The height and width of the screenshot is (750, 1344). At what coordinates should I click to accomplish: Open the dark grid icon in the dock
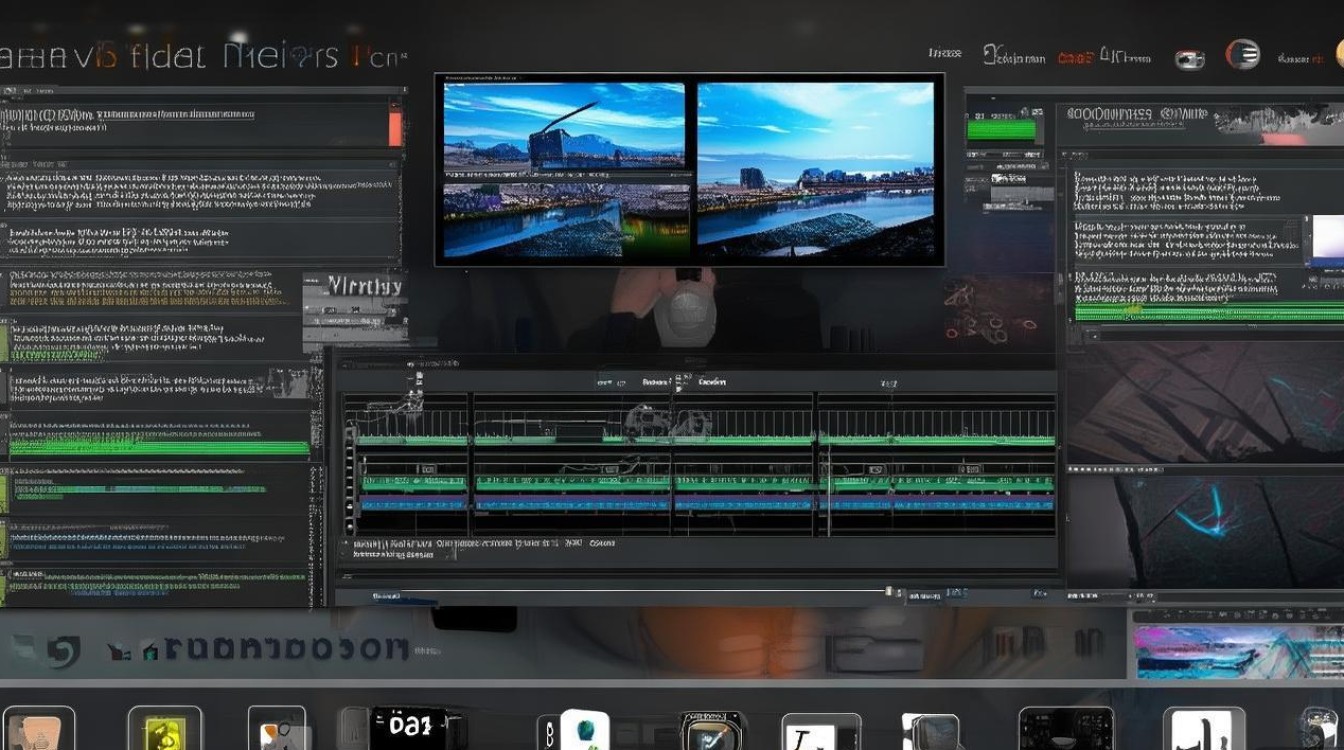pos(1066,729)
